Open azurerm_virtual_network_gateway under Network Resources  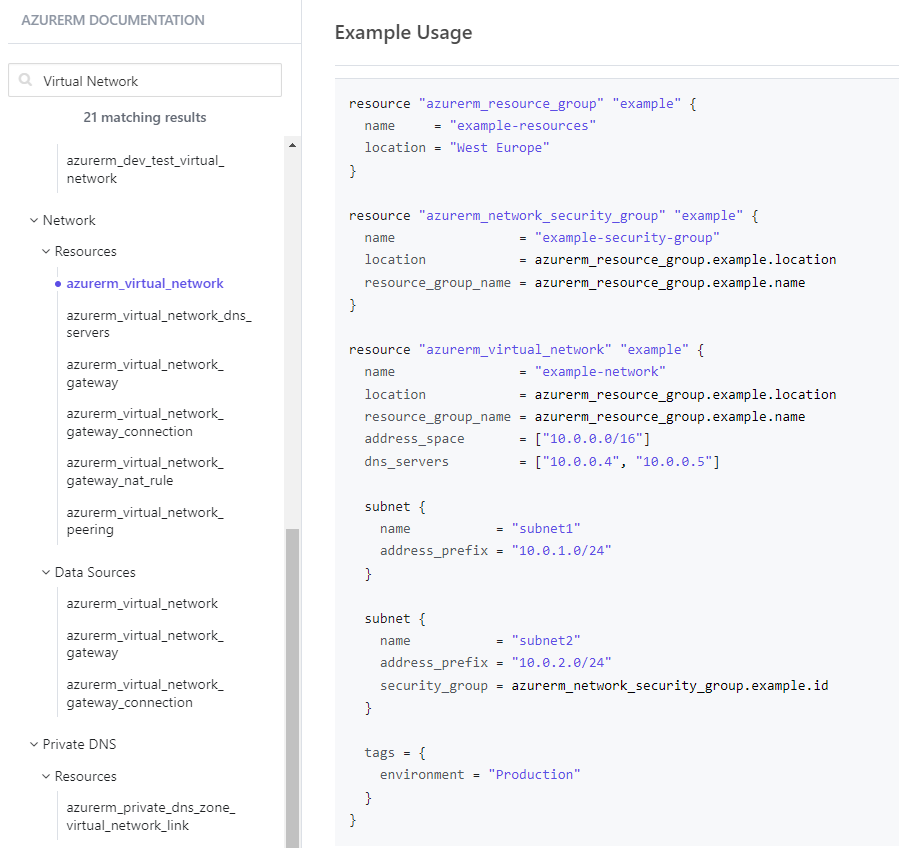[145, 373]
